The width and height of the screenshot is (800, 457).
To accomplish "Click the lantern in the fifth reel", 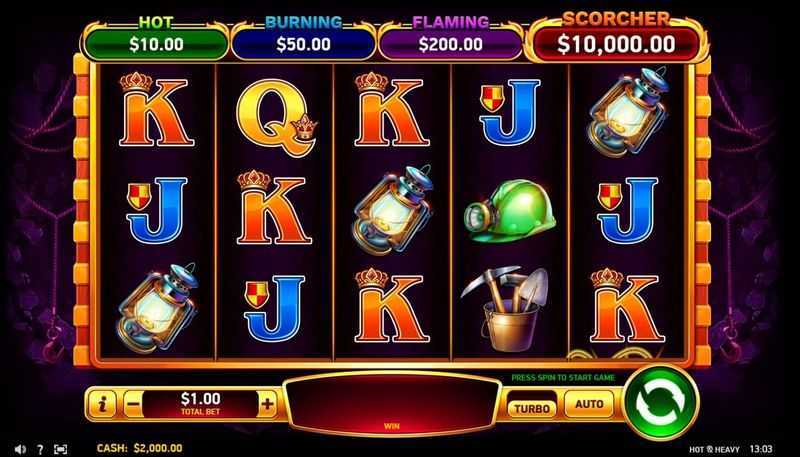I will coord(629,112).
